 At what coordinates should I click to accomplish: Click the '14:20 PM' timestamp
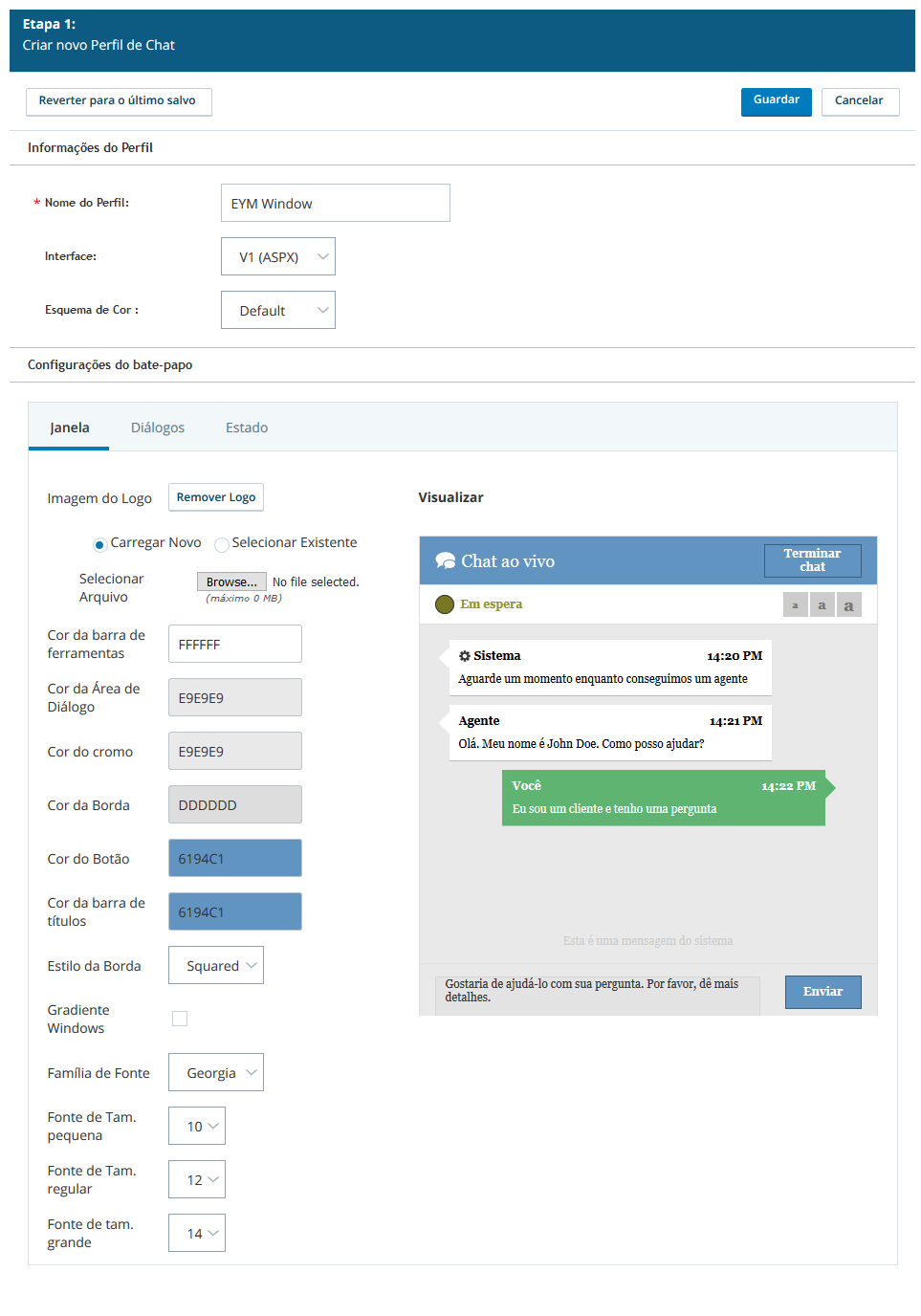click(735, 656)
